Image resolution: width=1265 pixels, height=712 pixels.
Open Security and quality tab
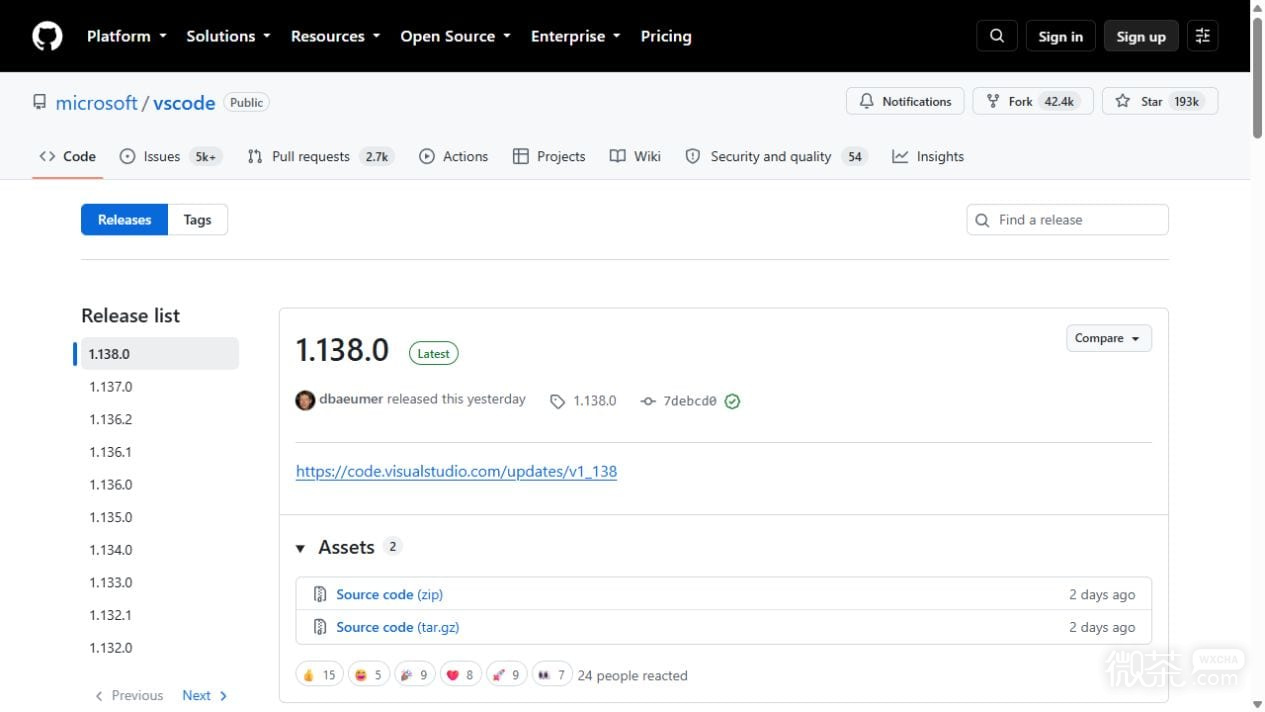776,156
